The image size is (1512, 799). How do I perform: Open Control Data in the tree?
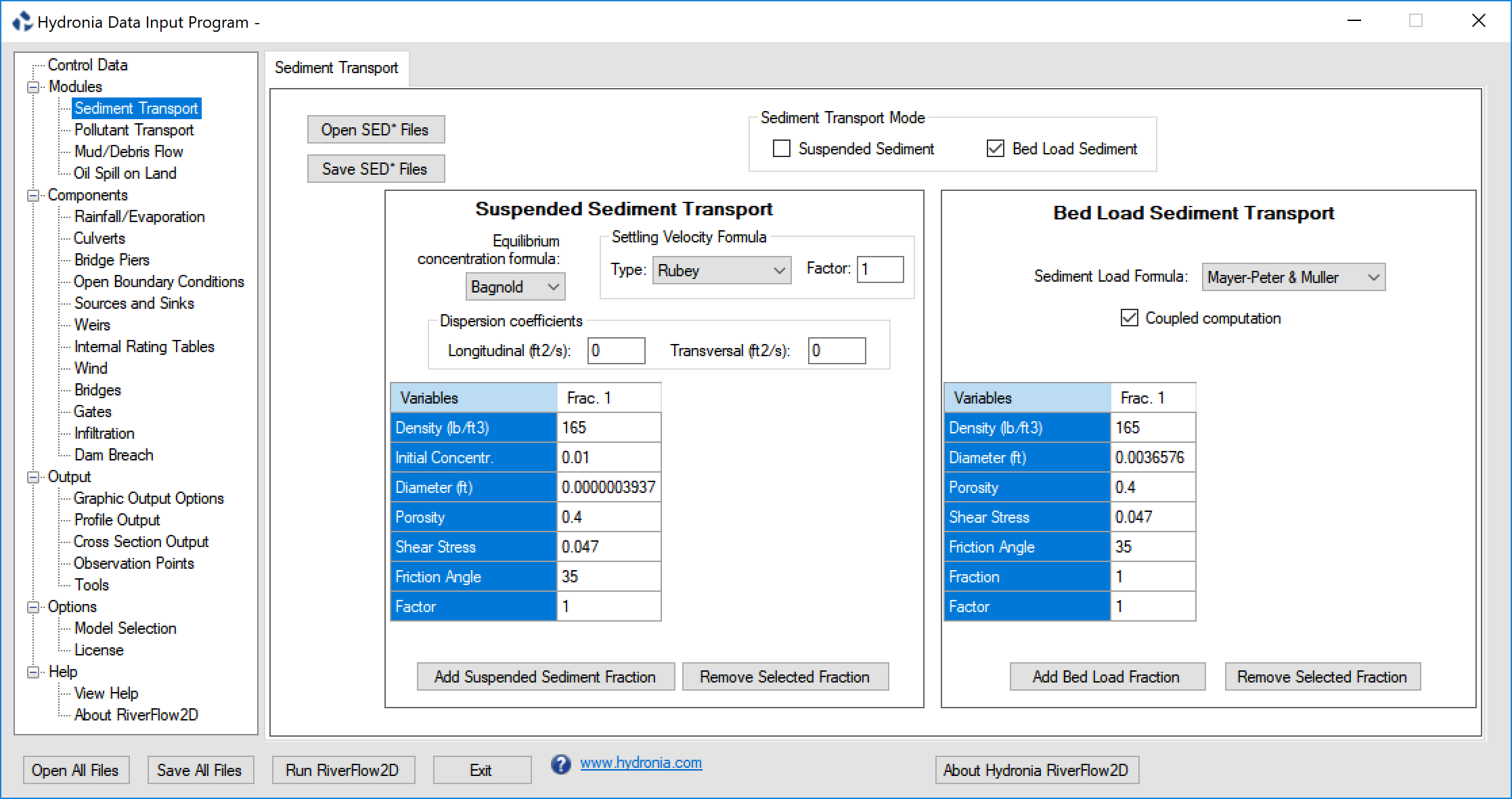click(87, 65)
